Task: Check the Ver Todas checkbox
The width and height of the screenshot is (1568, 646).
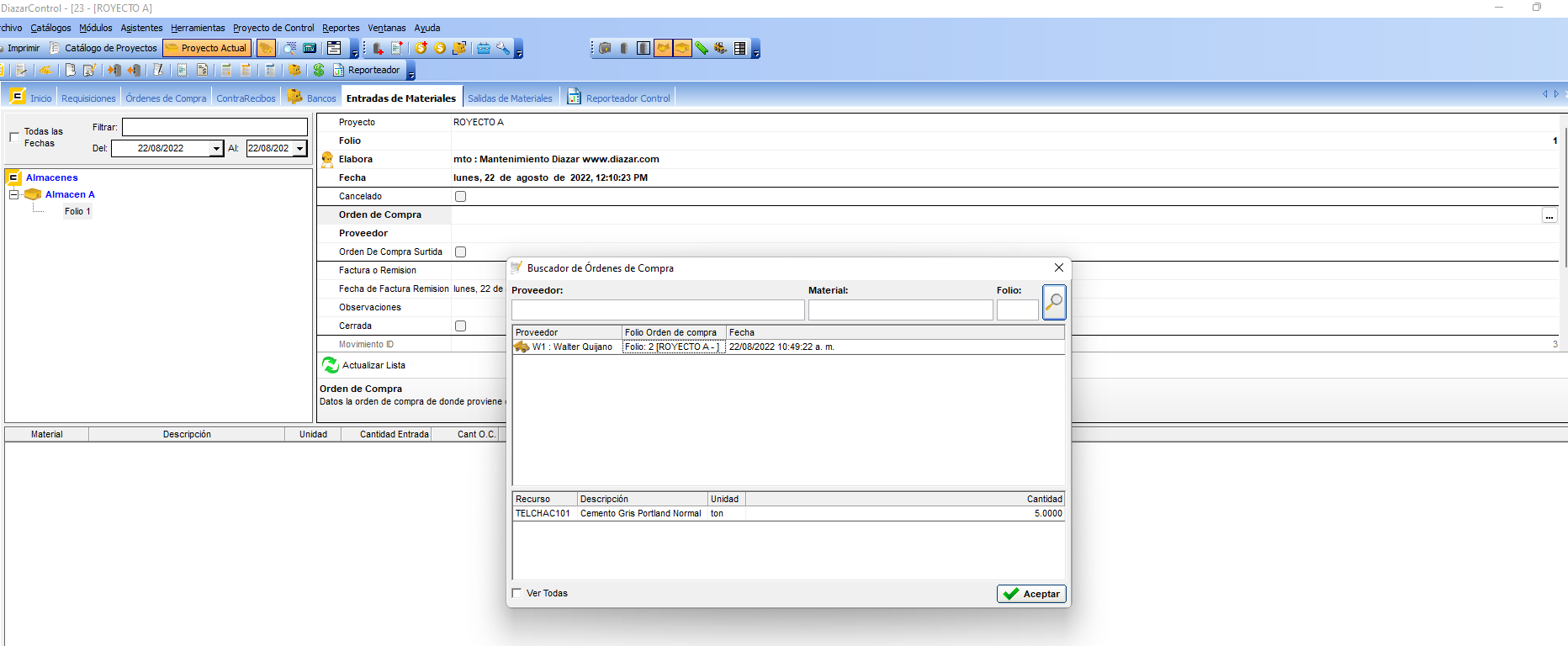Action: click(516, 593)
